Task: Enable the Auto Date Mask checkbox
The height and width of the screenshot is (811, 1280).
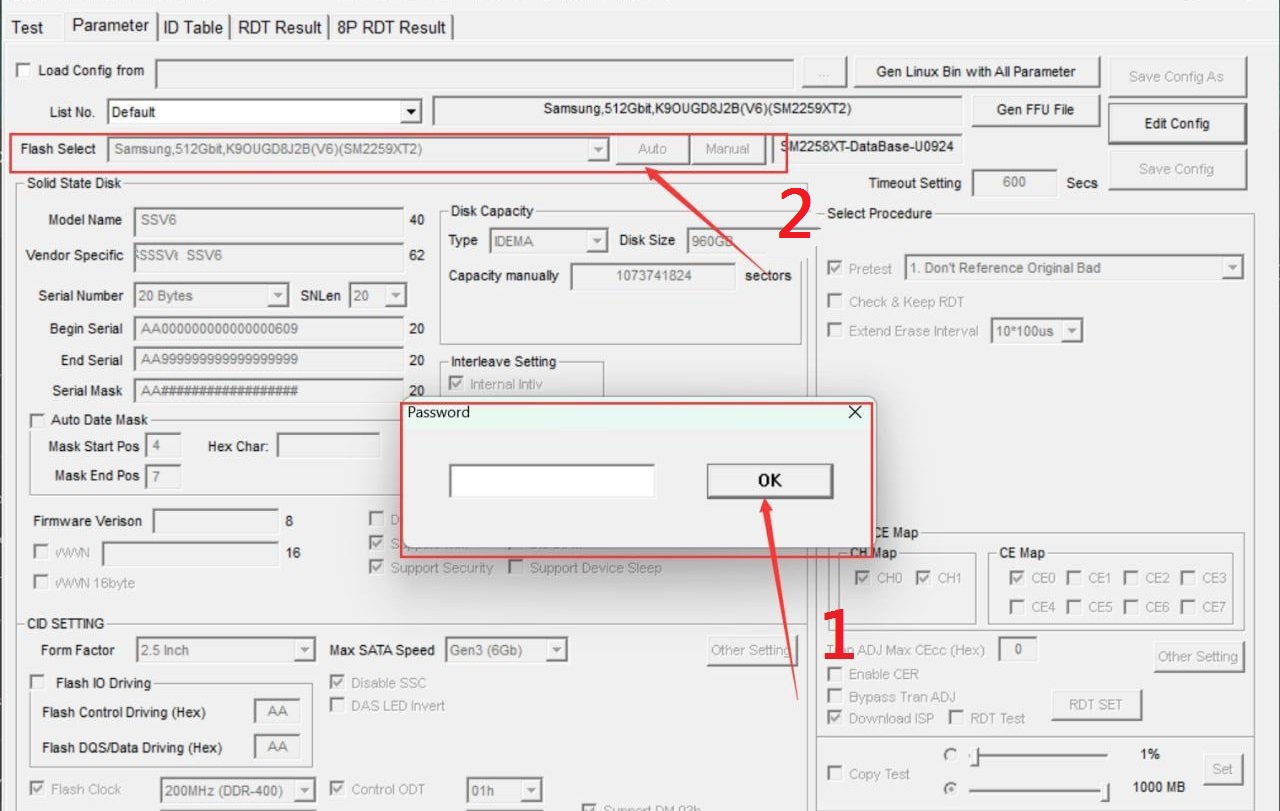Action: 38,420
